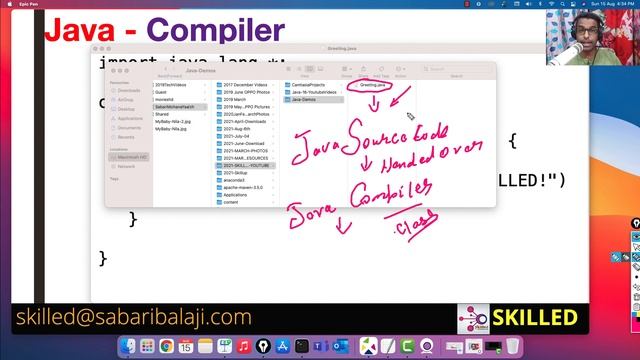Expand the 2021-Aug-8th folder chevron
This screenshot has width=640, height=360.
pos(273,129)
